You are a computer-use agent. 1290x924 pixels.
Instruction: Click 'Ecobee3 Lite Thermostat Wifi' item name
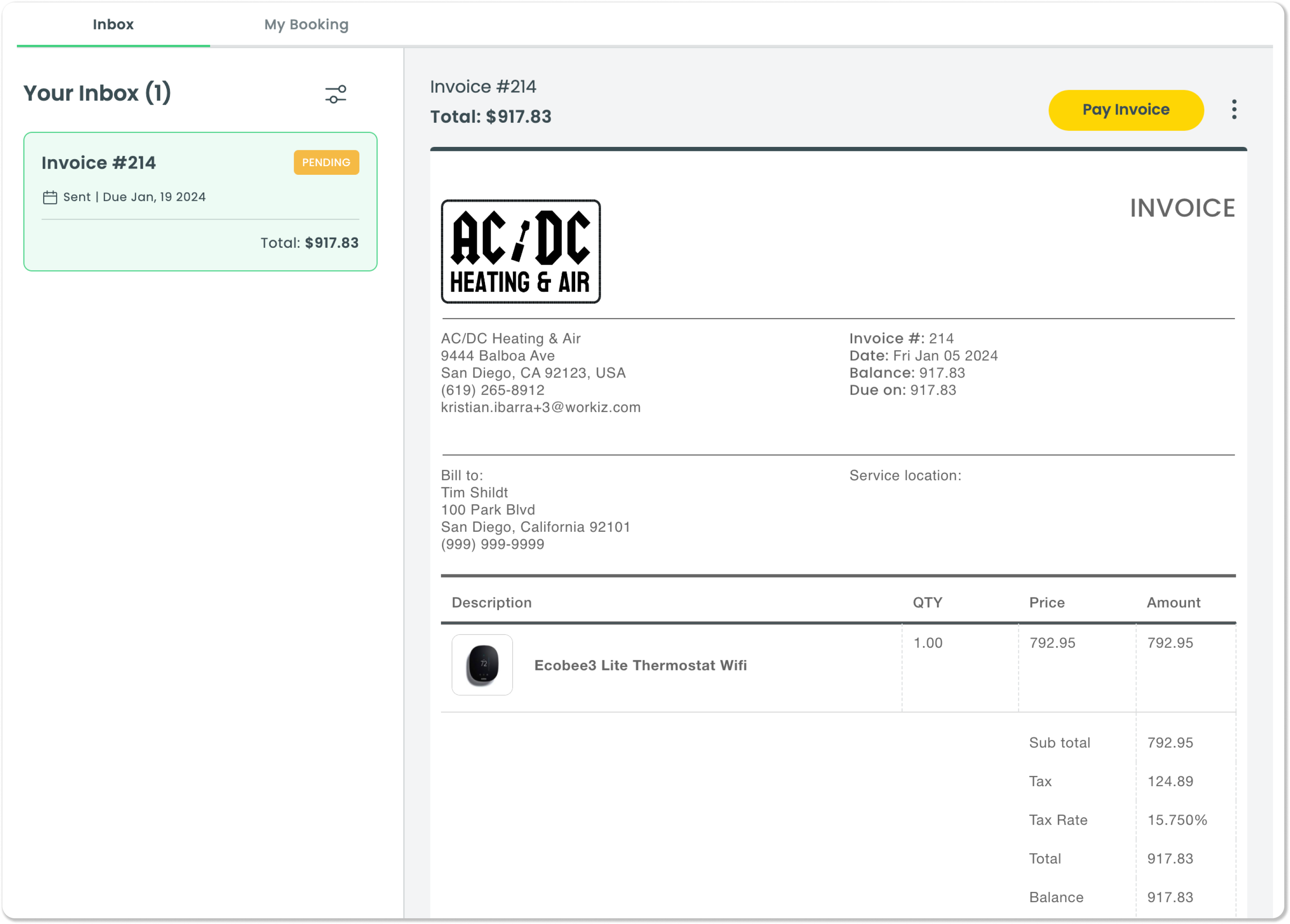point(640,665)
